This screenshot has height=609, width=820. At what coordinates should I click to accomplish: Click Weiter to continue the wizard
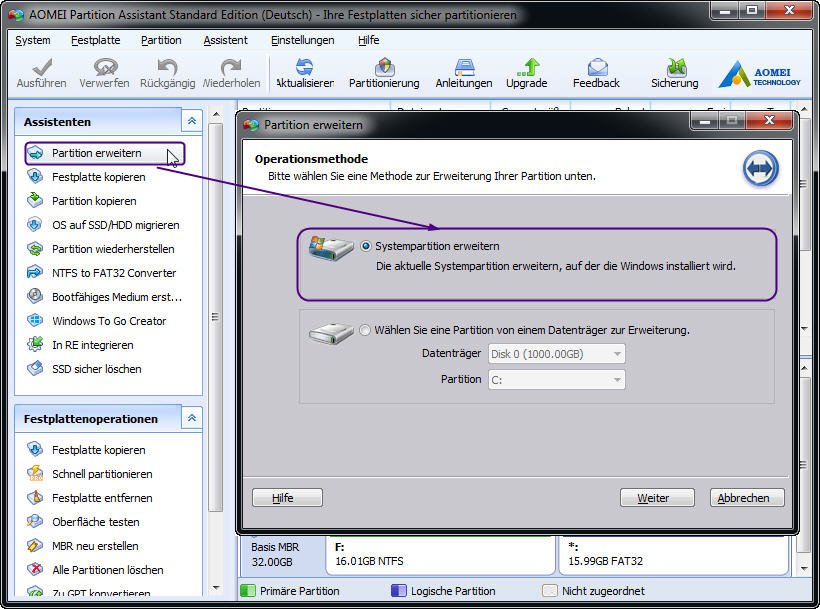(x=657, y=498)
